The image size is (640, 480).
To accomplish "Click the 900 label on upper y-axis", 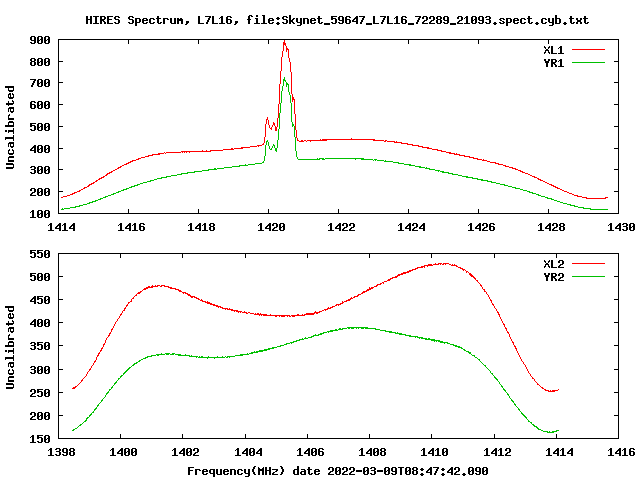I will tap(40, 40).
